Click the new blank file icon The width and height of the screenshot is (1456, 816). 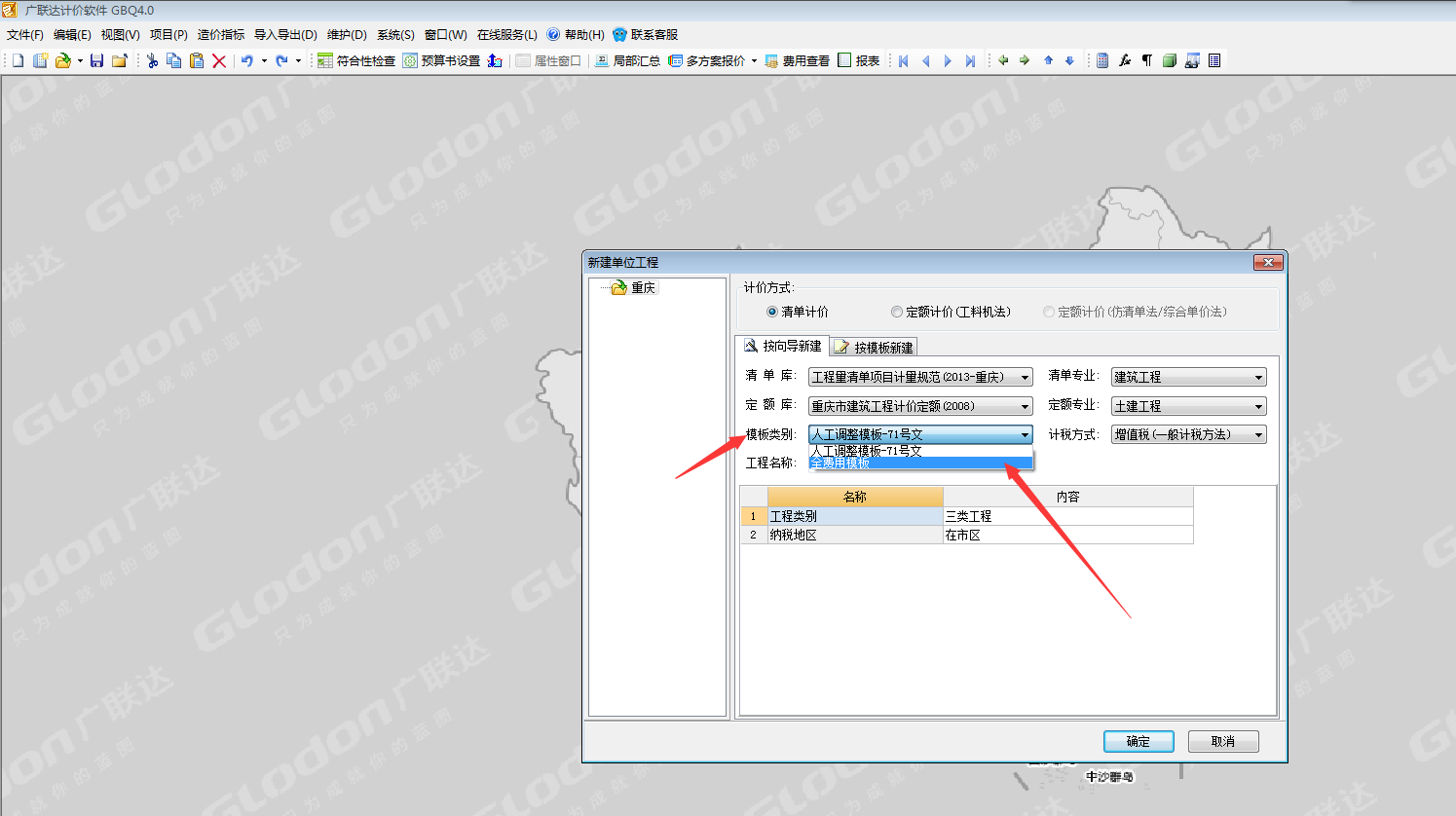(x=18, y=60)
